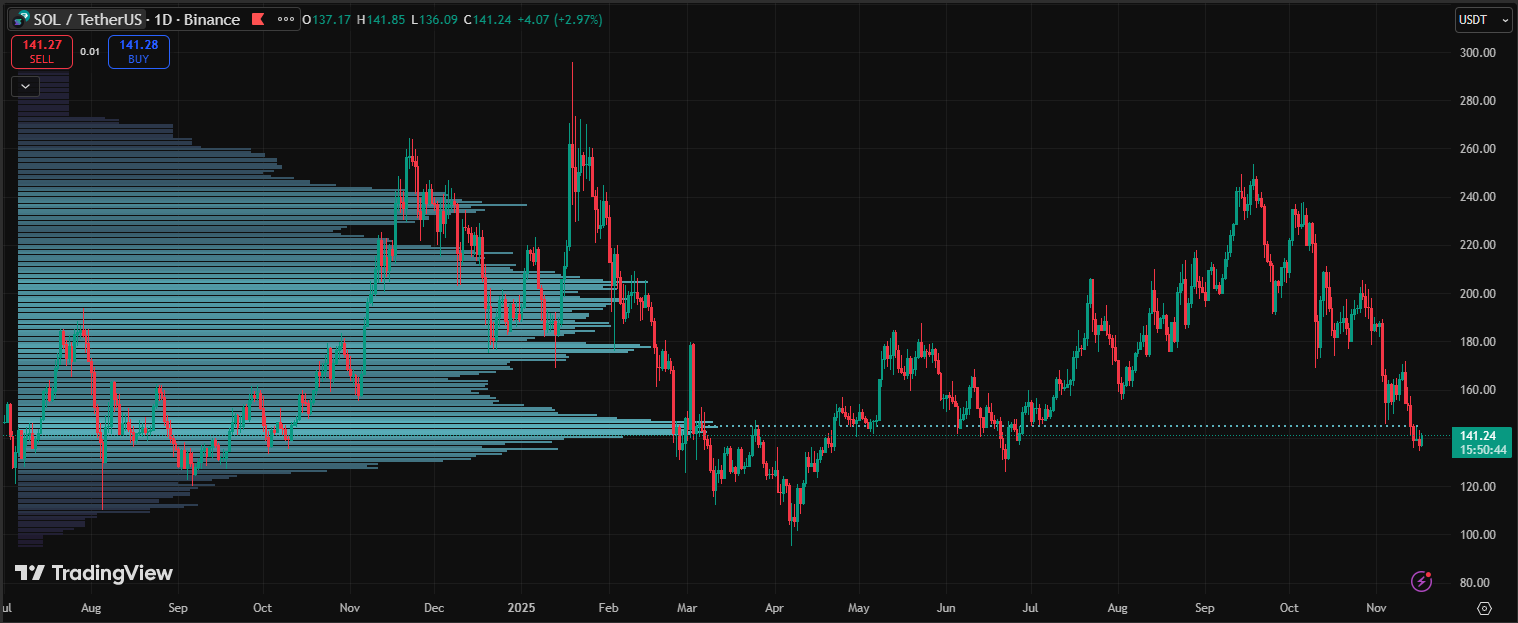Click the TradingView logo
The image size is (1518, 623).
(x=94, y=573)
